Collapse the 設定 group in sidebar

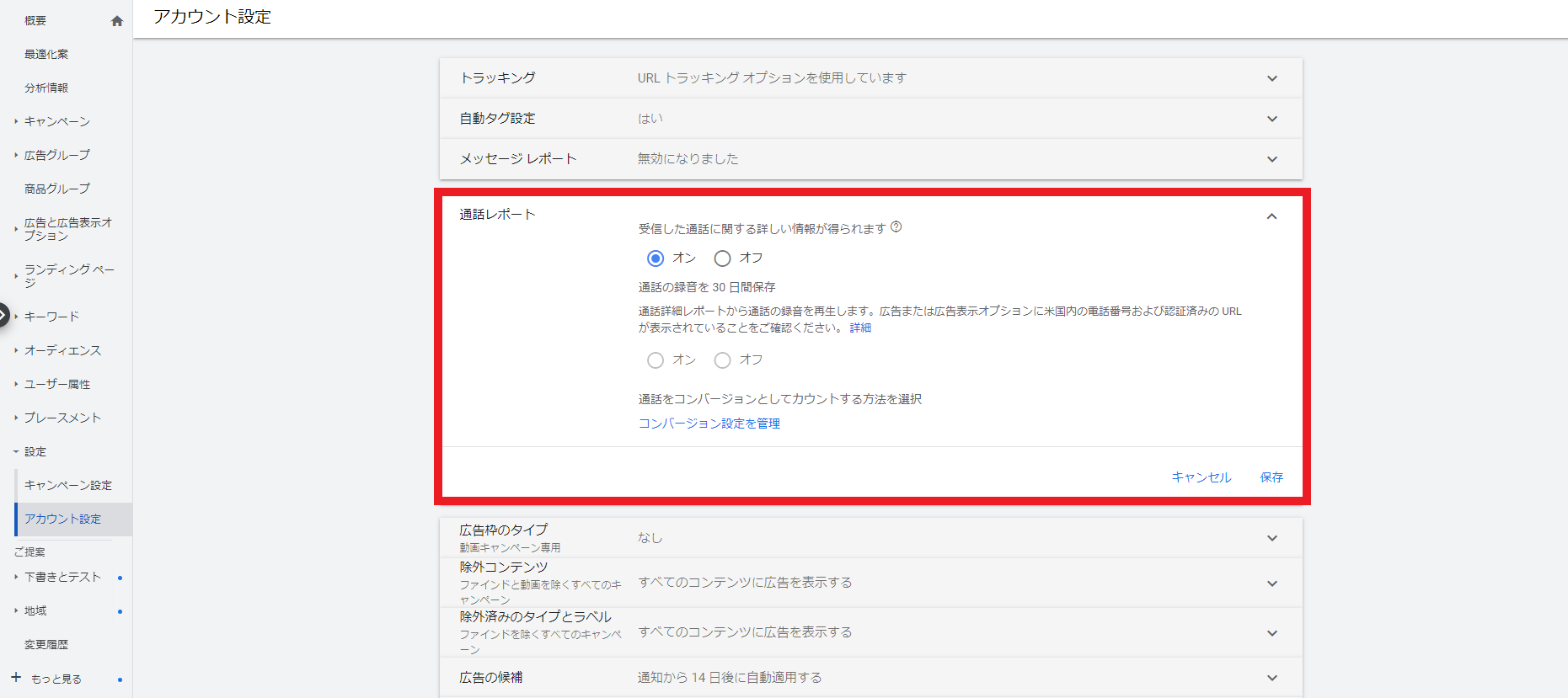tap(35, 452)
